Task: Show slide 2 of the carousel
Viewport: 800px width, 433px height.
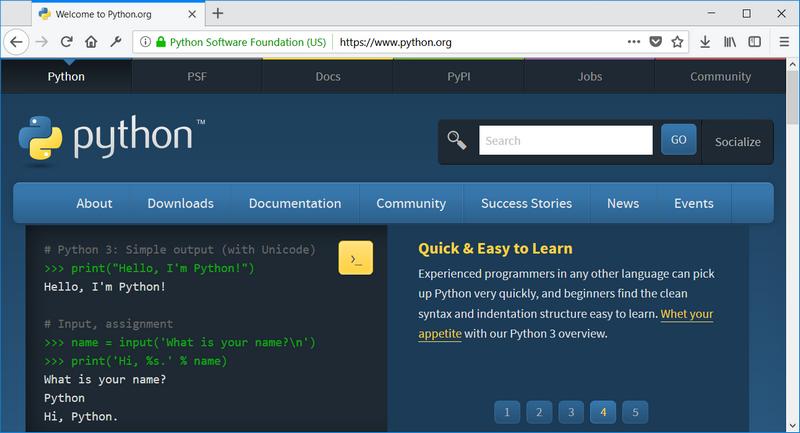Action: 539,412
